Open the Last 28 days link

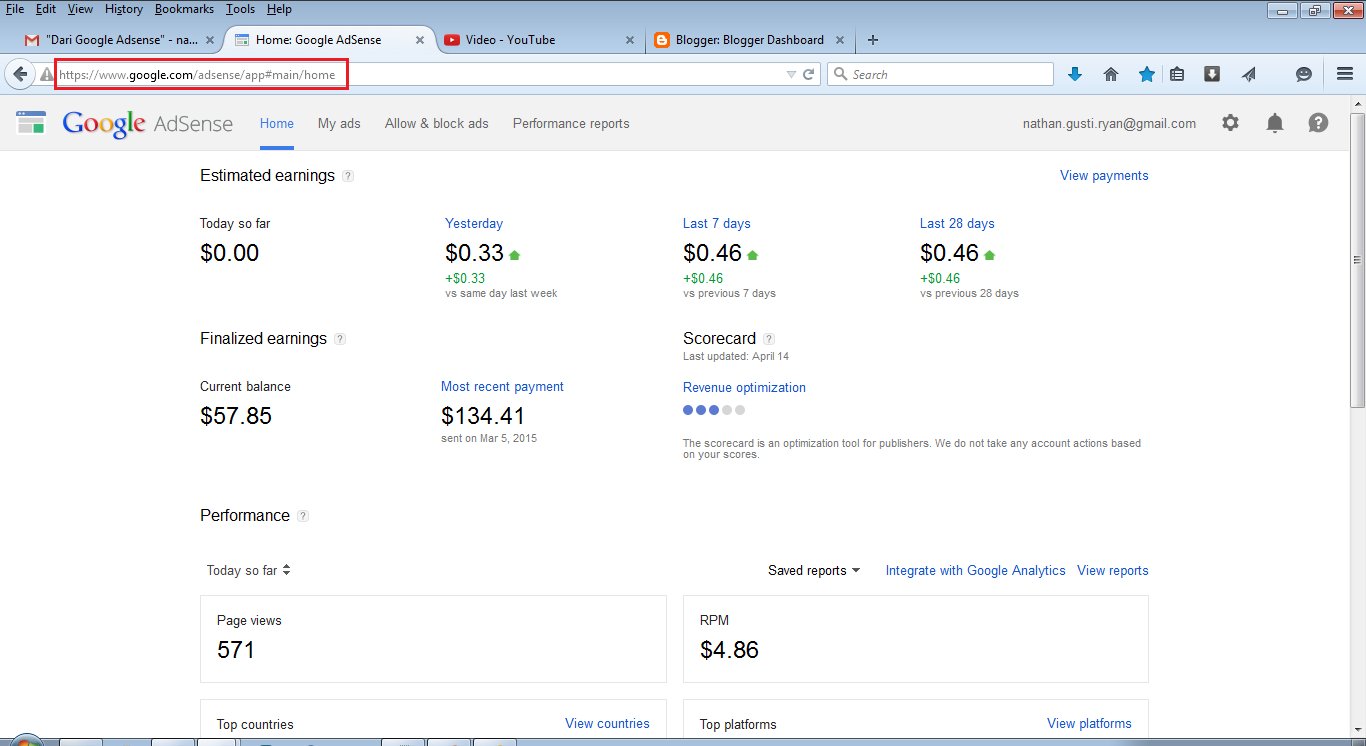(x=957, y=224)
